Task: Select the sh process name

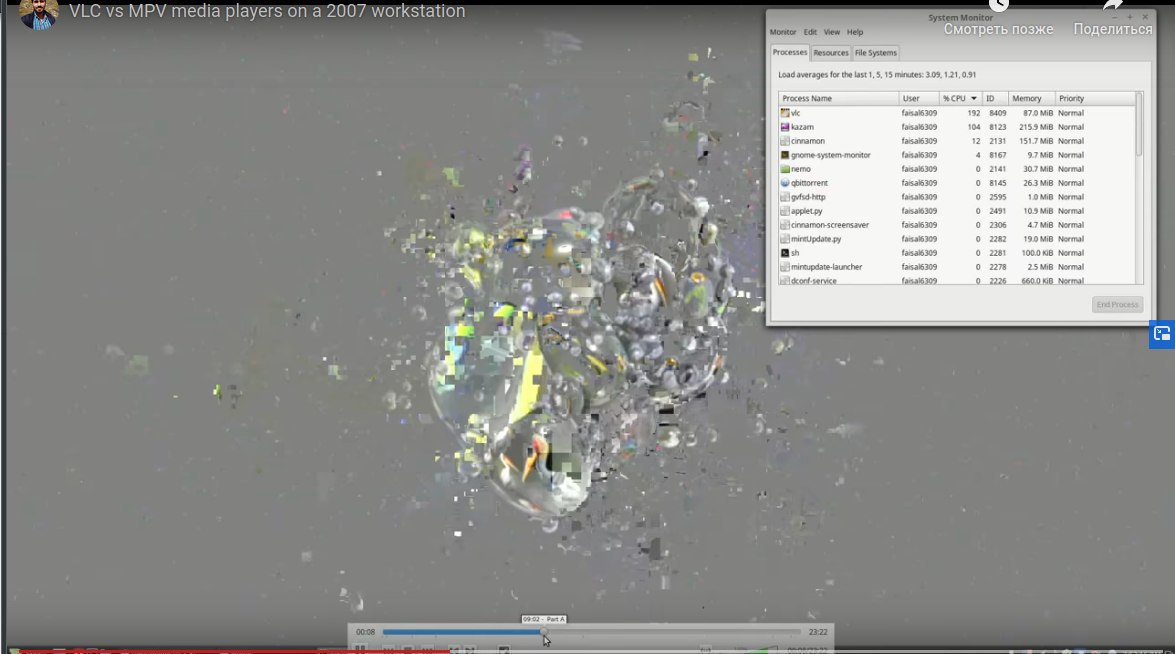Action: (794, 253)
